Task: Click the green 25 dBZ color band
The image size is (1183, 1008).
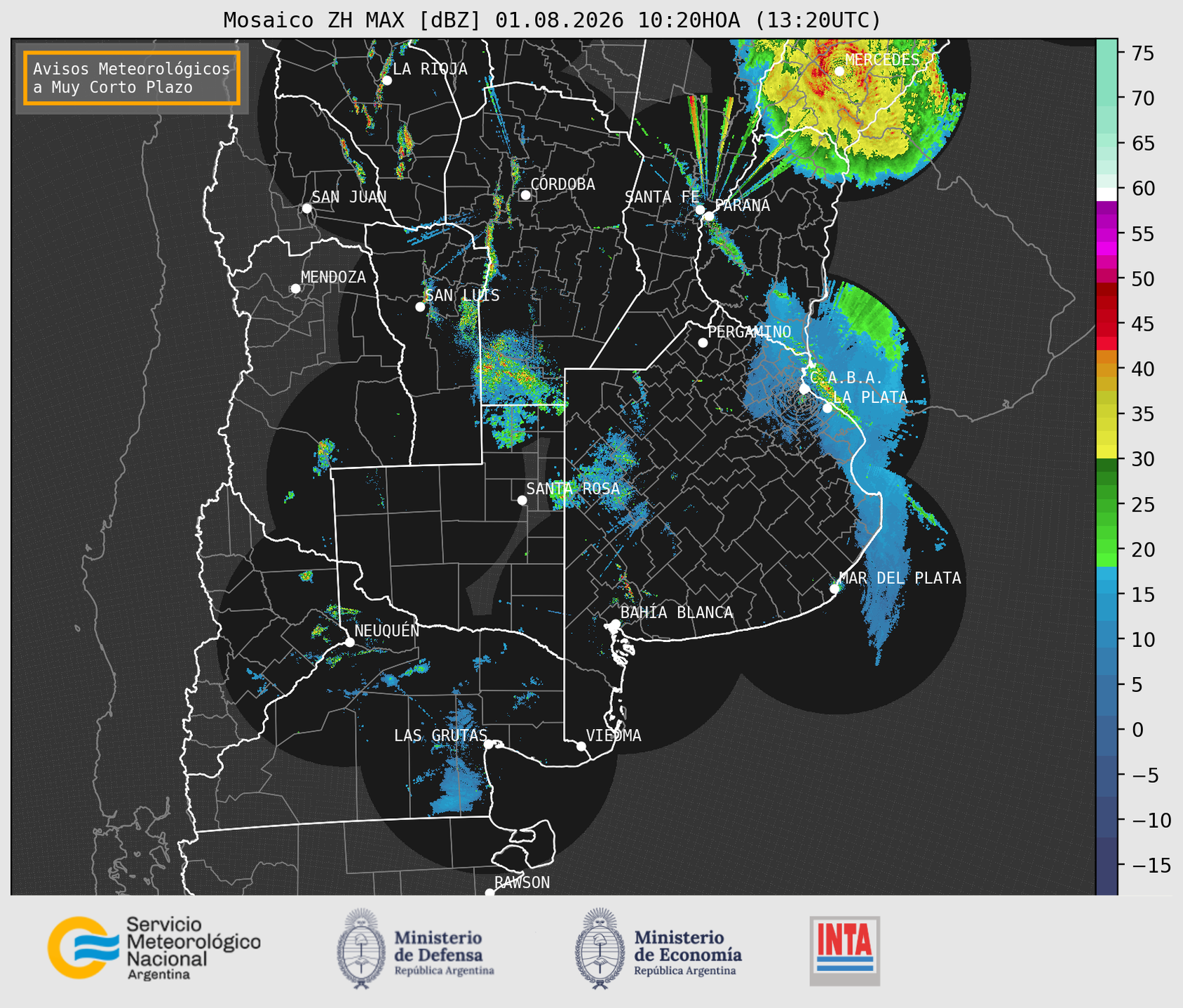Action: [x=1107, y=505]
